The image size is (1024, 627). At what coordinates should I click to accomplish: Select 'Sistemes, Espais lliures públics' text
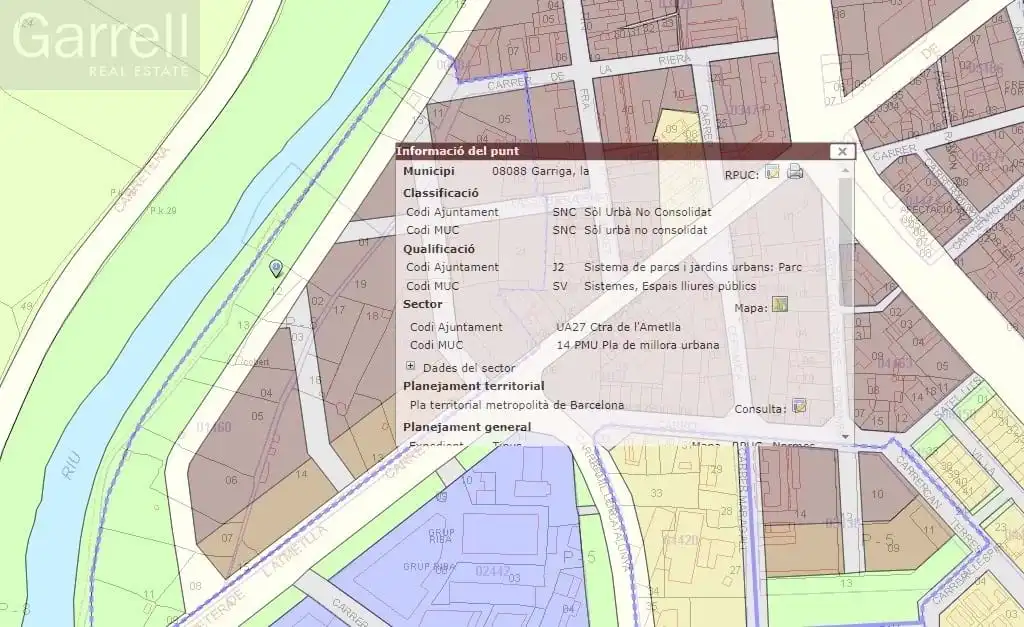[670, 286]
